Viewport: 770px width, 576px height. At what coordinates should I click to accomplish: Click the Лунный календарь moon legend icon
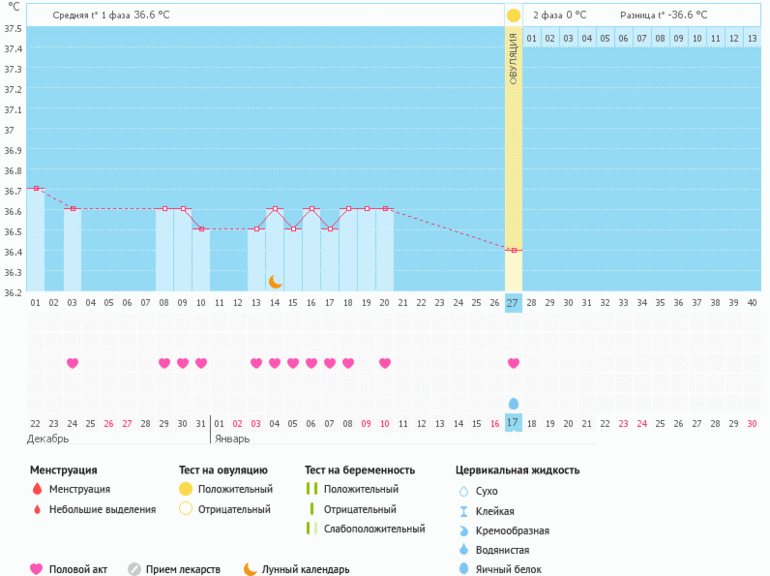(250, 569)
